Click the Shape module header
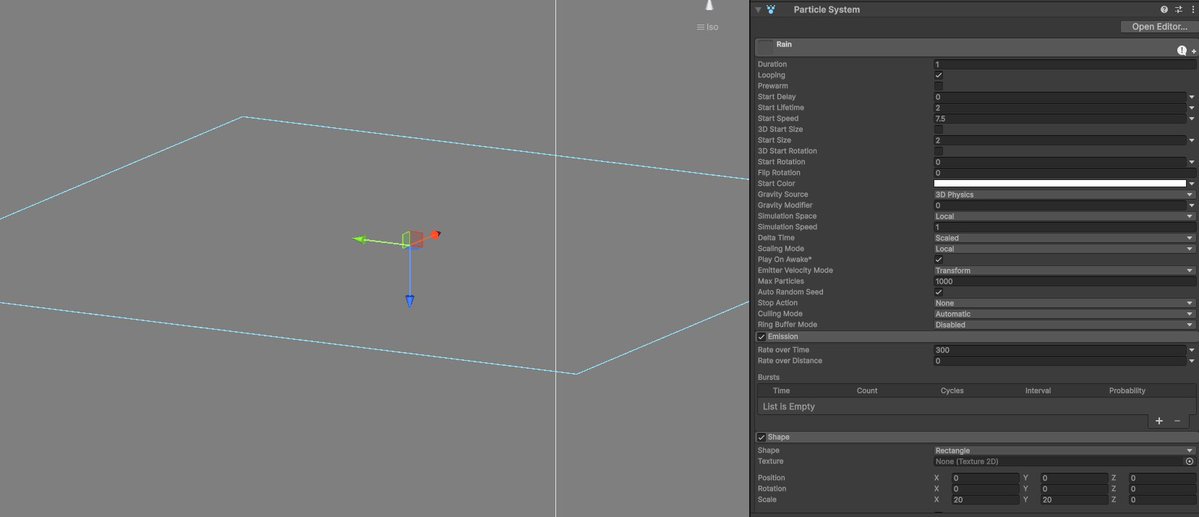1199x517 pixels. (x=976, y=437)
